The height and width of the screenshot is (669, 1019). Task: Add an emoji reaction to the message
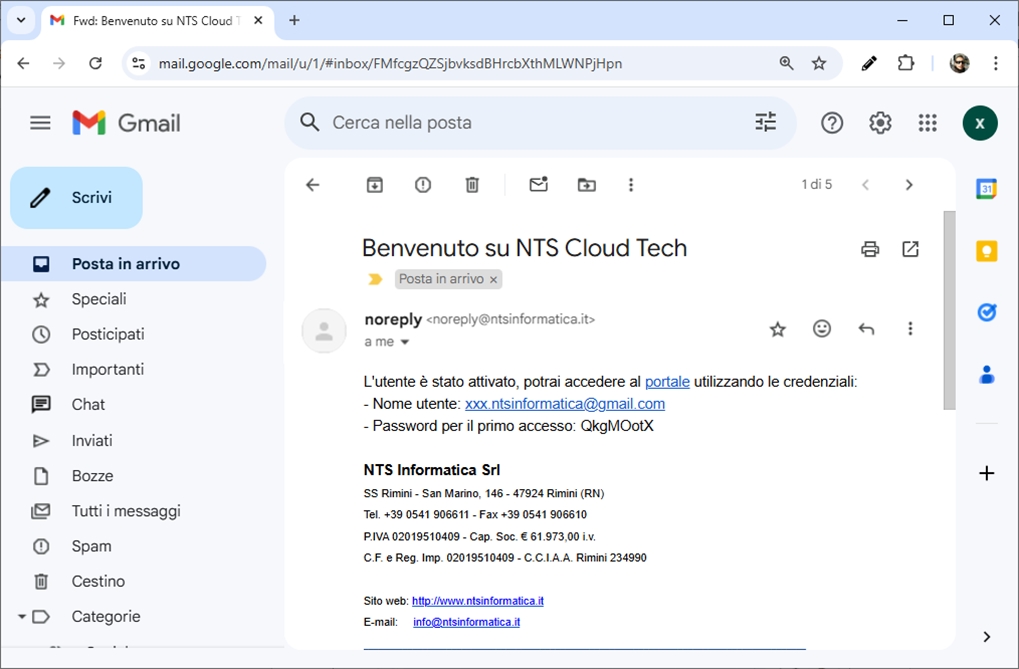[822, 329]
